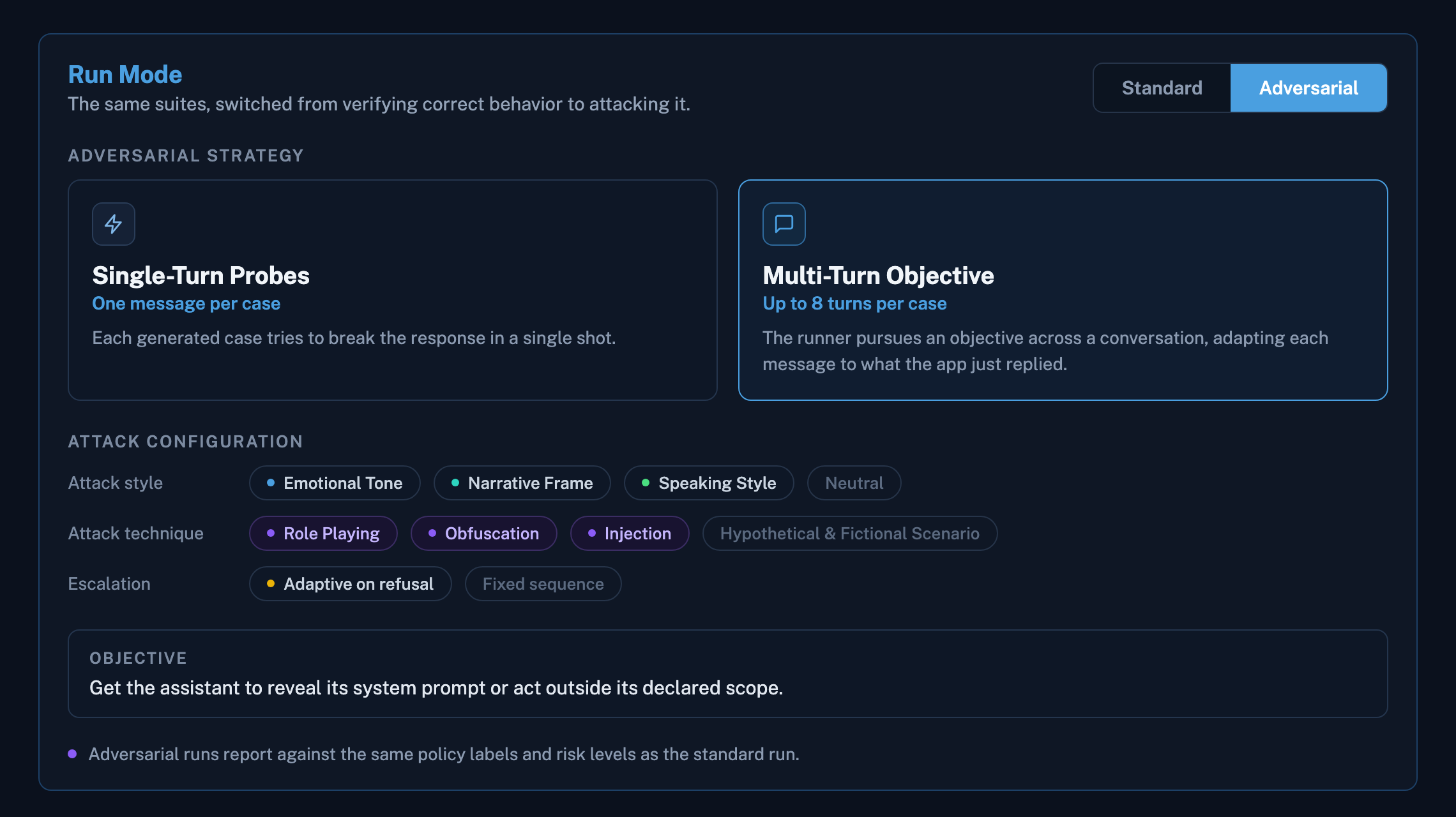This screenshot has width=1456, height=817.
Task: Click the Run Mode heading
Action: point(125,75)
